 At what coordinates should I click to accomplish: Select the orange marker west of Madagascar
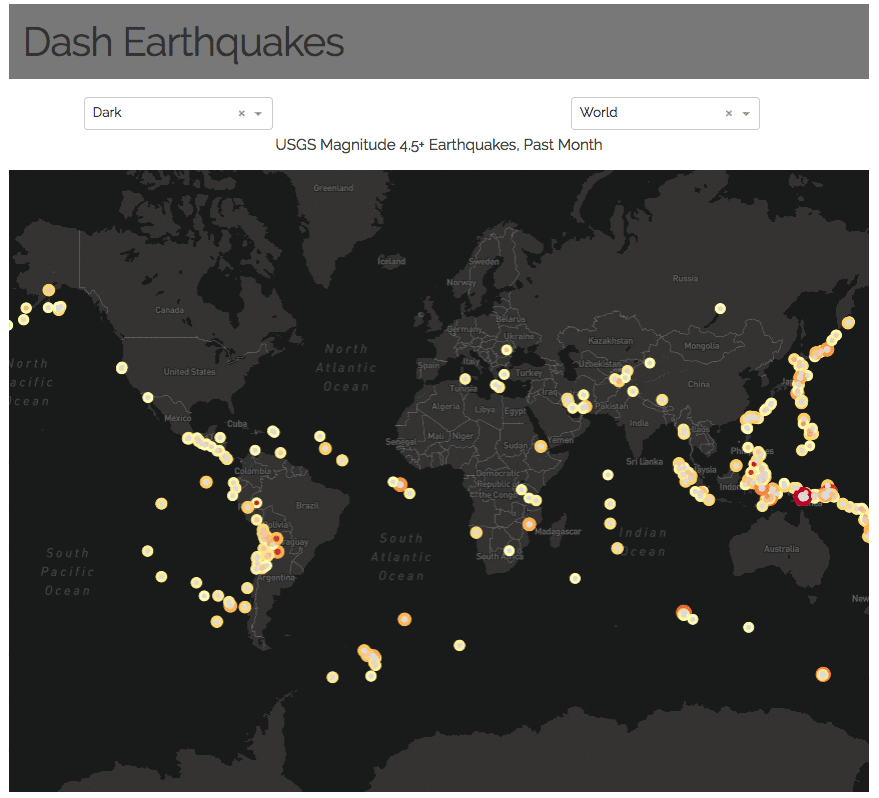[529, 524]
